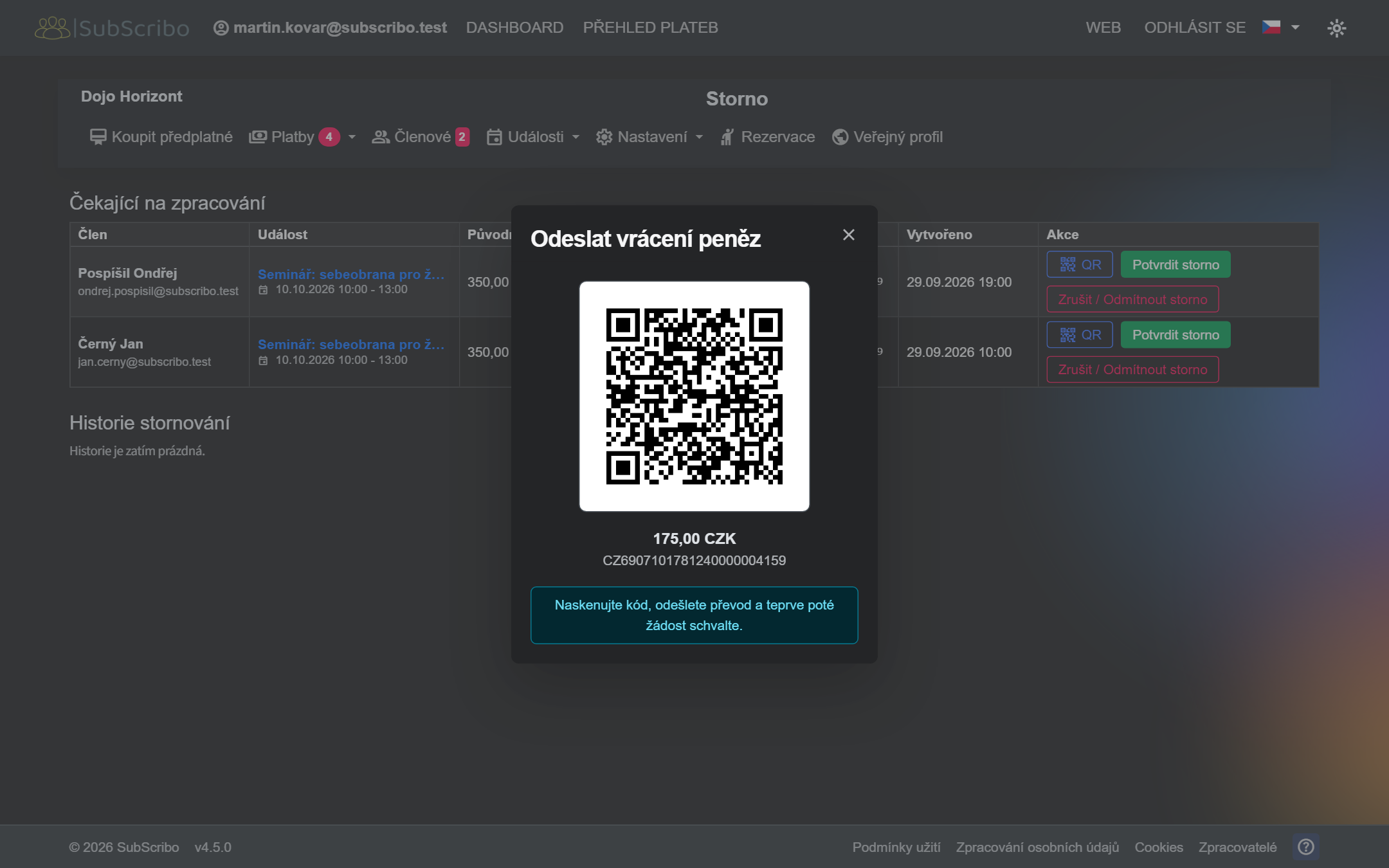This screenshot has height=868, width=1389.
Task: Click the help question mark icon
Action: [1306, 847]
